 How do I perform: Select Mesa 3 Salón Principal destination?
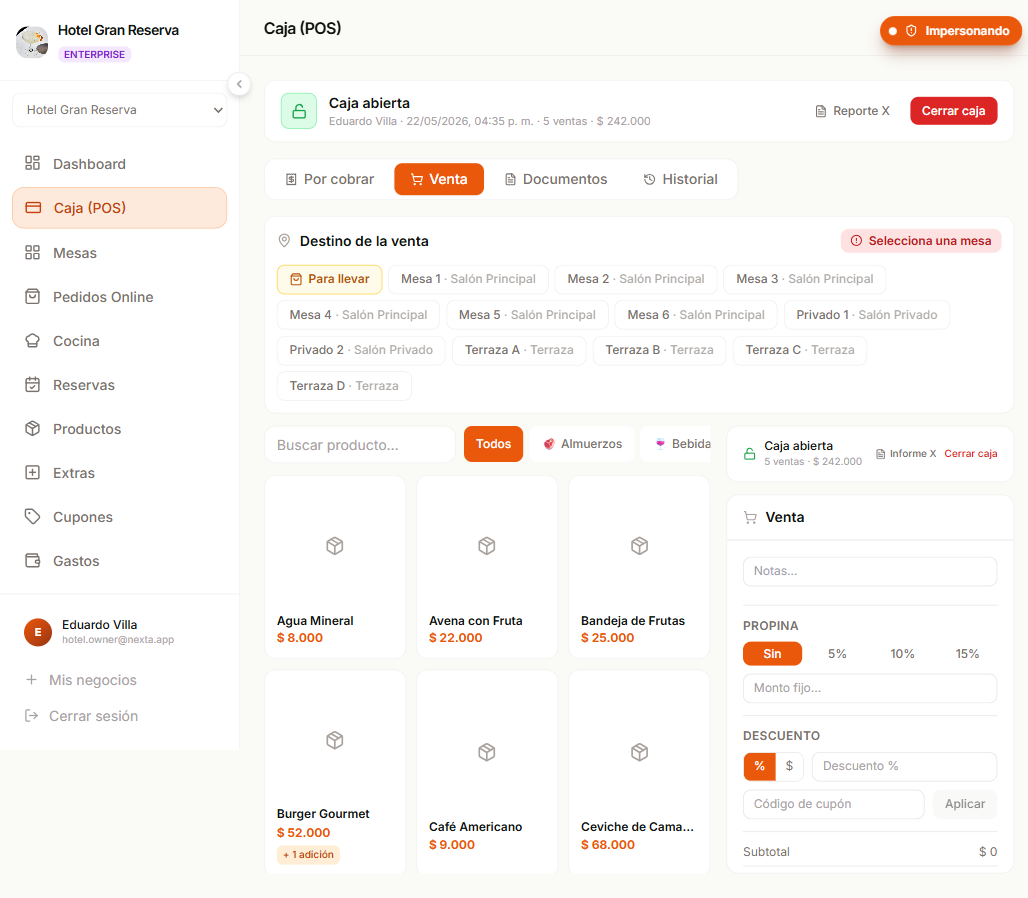[x=804, y=279]
